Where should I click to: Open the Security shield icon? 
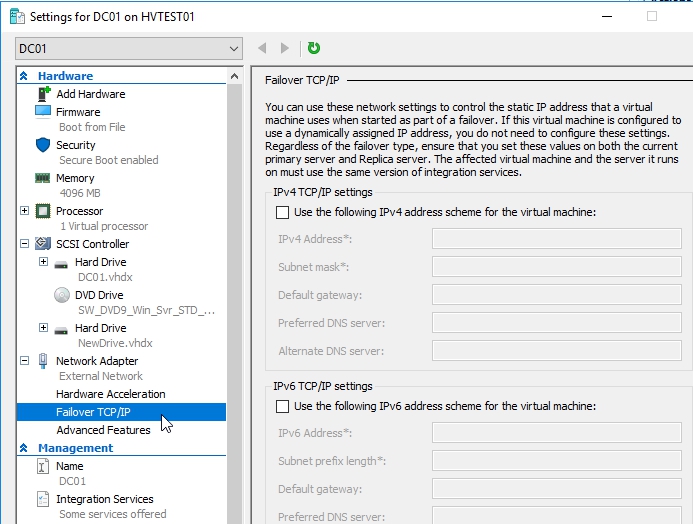[x=43, y=145]
